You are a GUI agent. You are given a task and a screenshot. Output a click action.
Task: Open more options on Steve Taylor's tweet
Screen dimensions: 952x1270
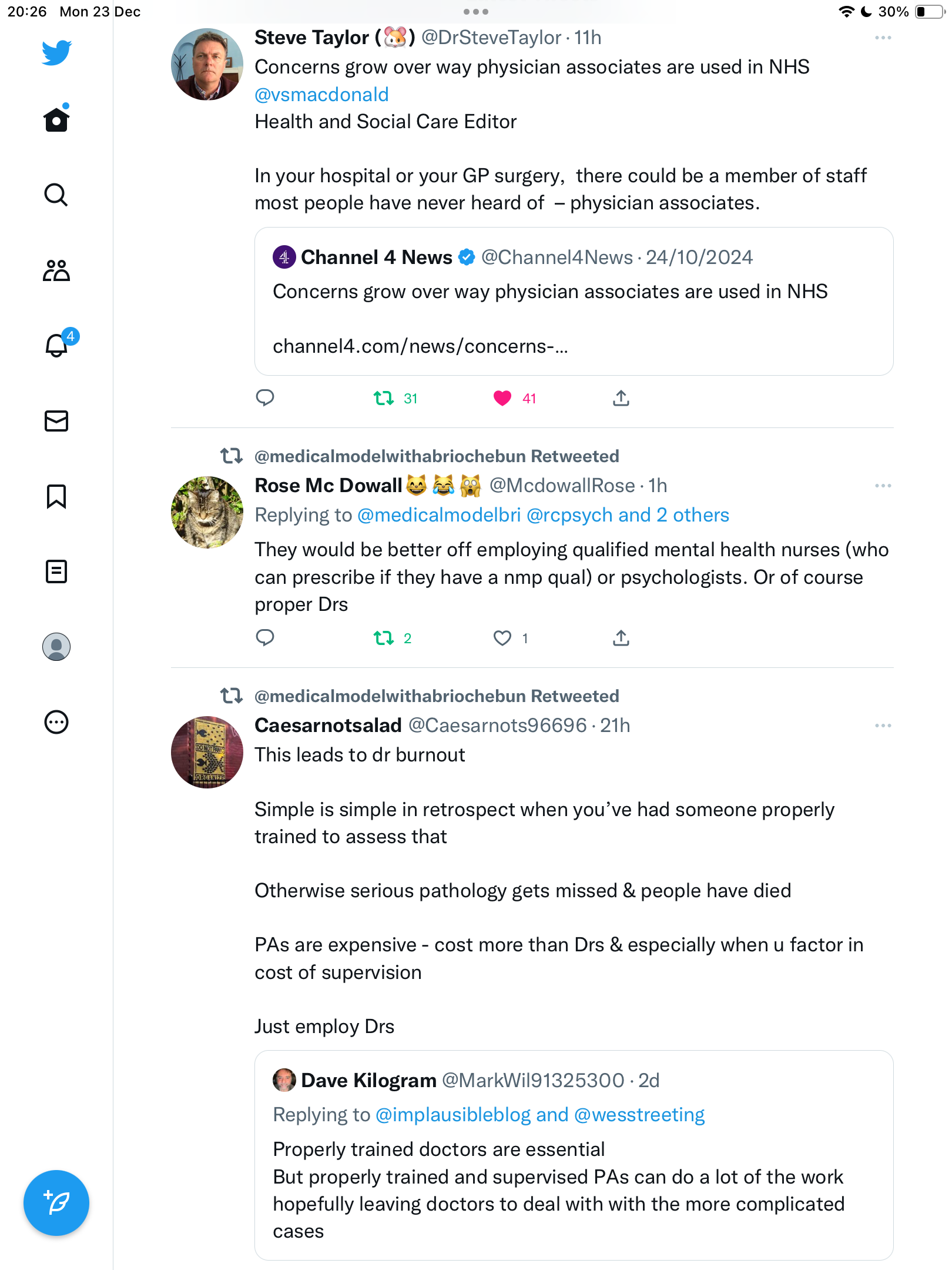coord(883,38)
